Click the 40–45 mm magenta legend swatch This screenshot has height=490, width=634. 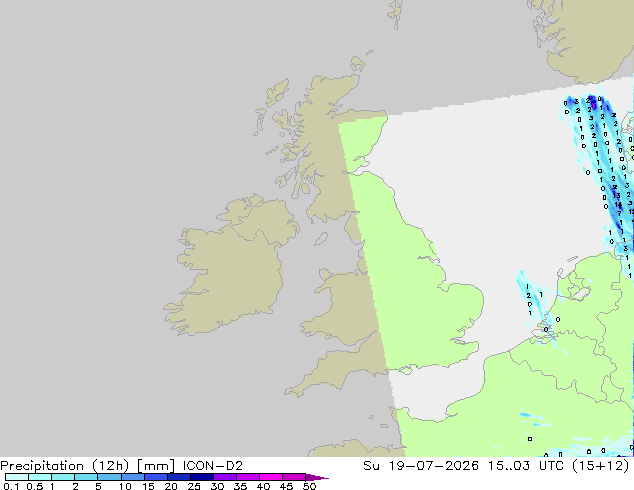point(271,477)
